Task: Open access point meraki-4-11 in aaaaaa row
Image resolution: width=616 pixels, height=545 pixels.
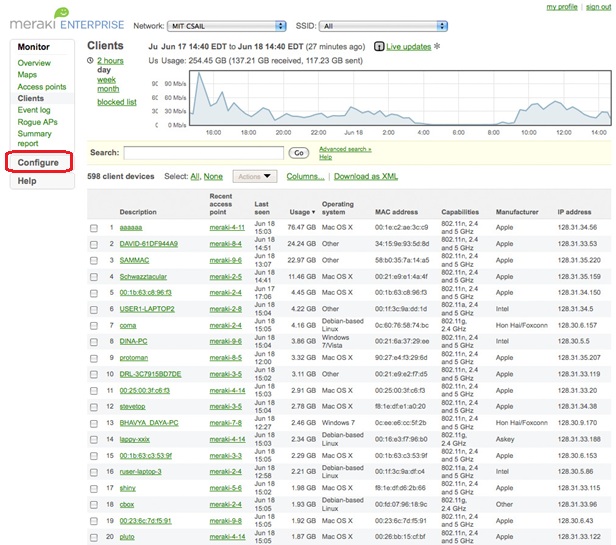Action: coord(227,228)
